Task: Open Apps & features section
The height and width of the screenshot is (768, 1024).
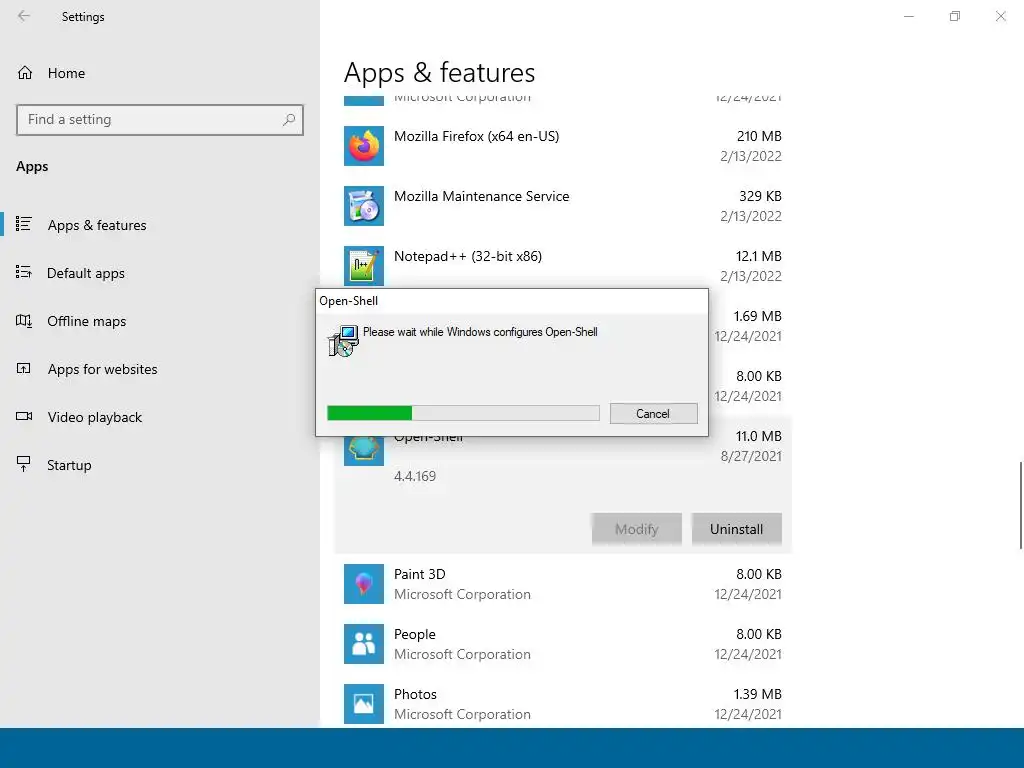Action: [97, 225]
